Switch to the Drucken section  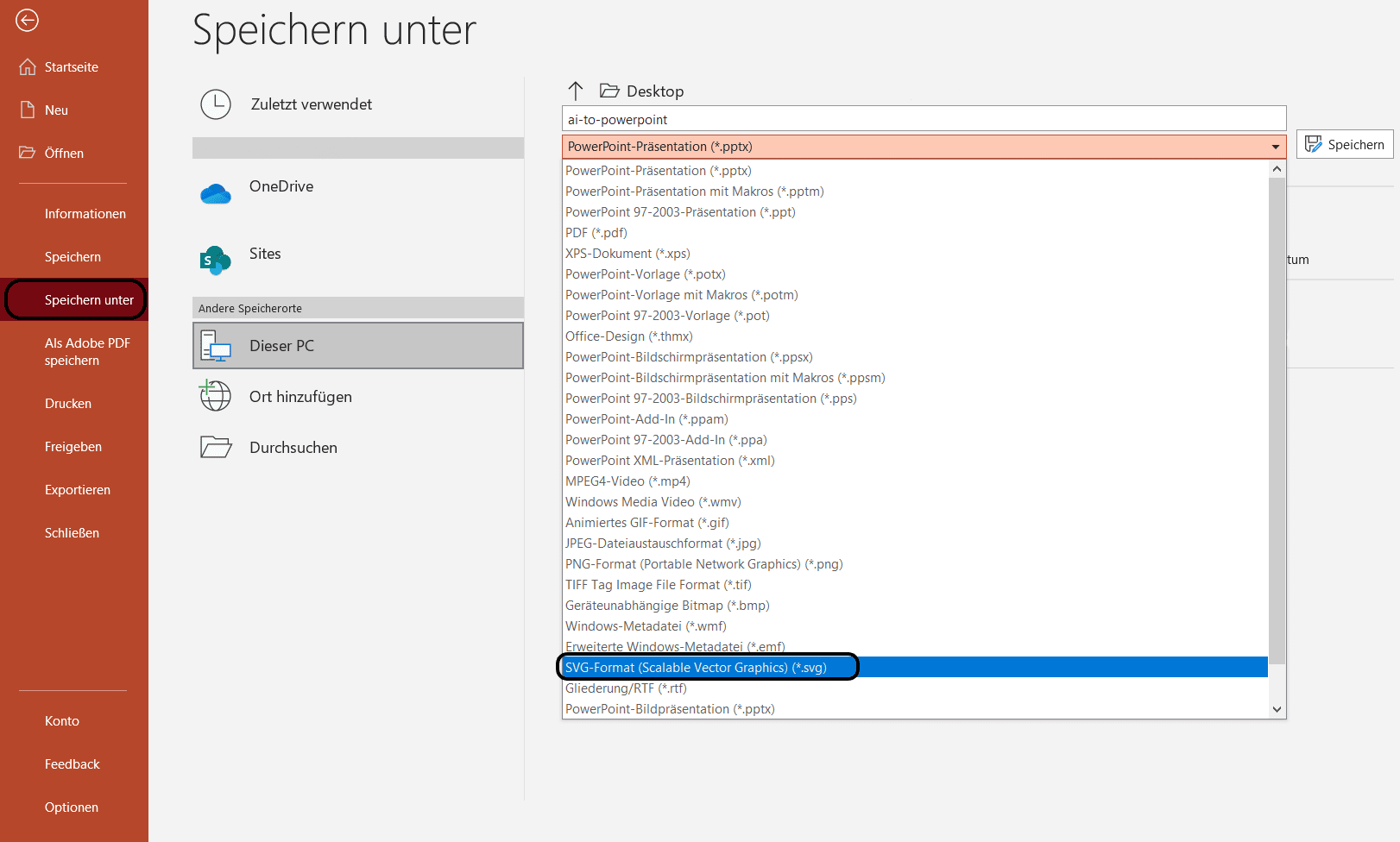tap(68, 403)
